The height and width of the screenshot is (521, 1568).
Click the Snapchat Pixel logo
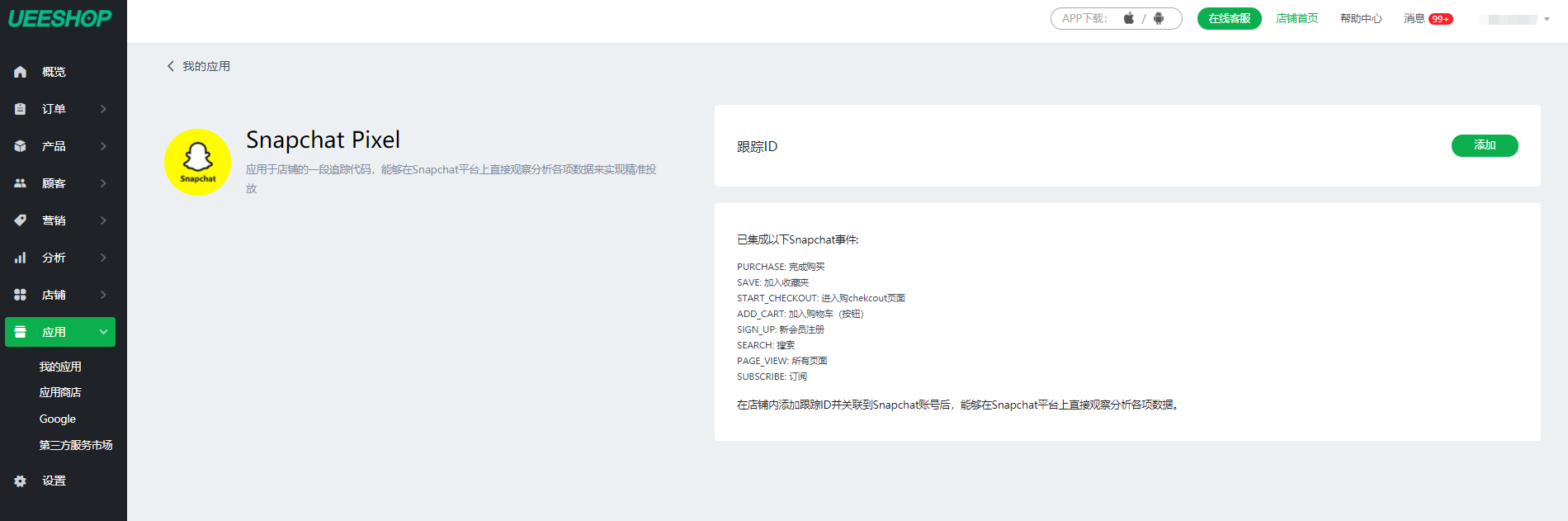(197, 162)
